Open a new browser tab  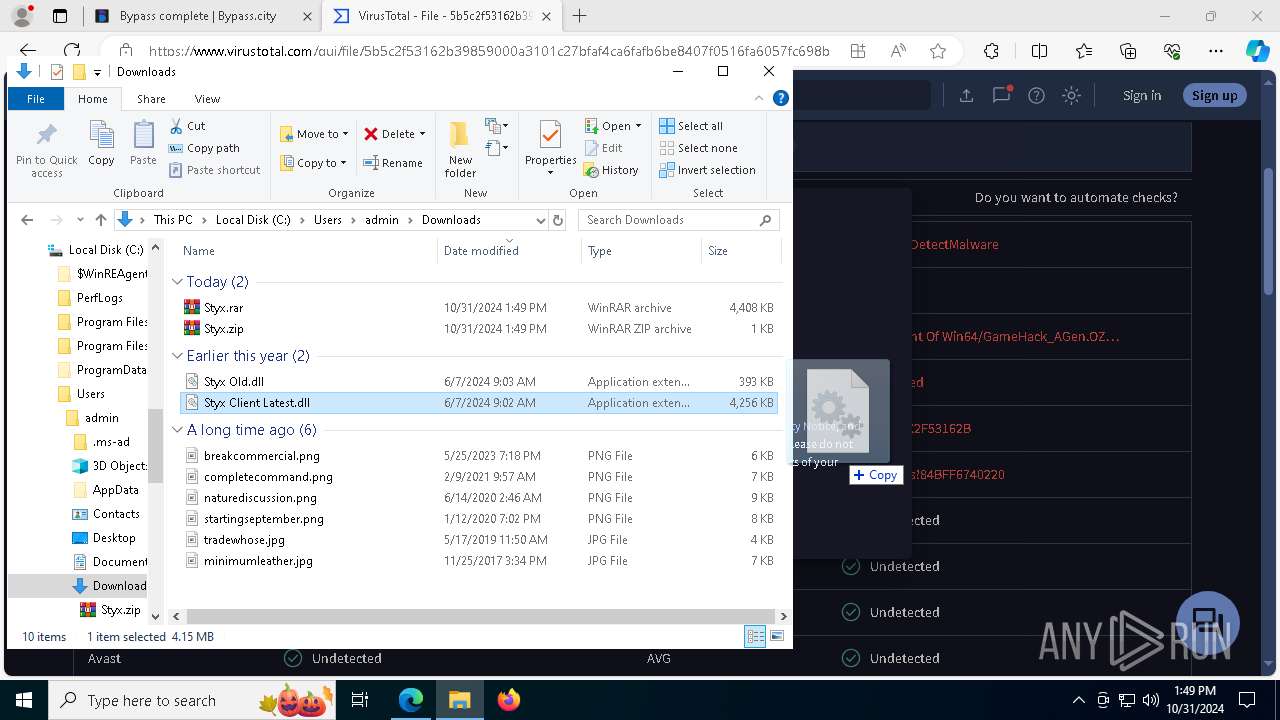579,16
